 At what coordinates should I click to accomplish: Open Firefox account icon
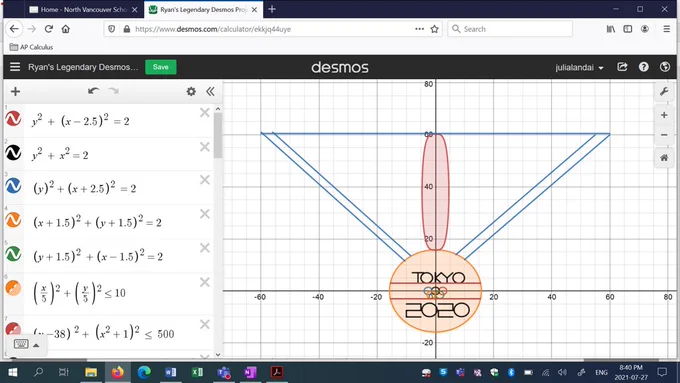645,29
